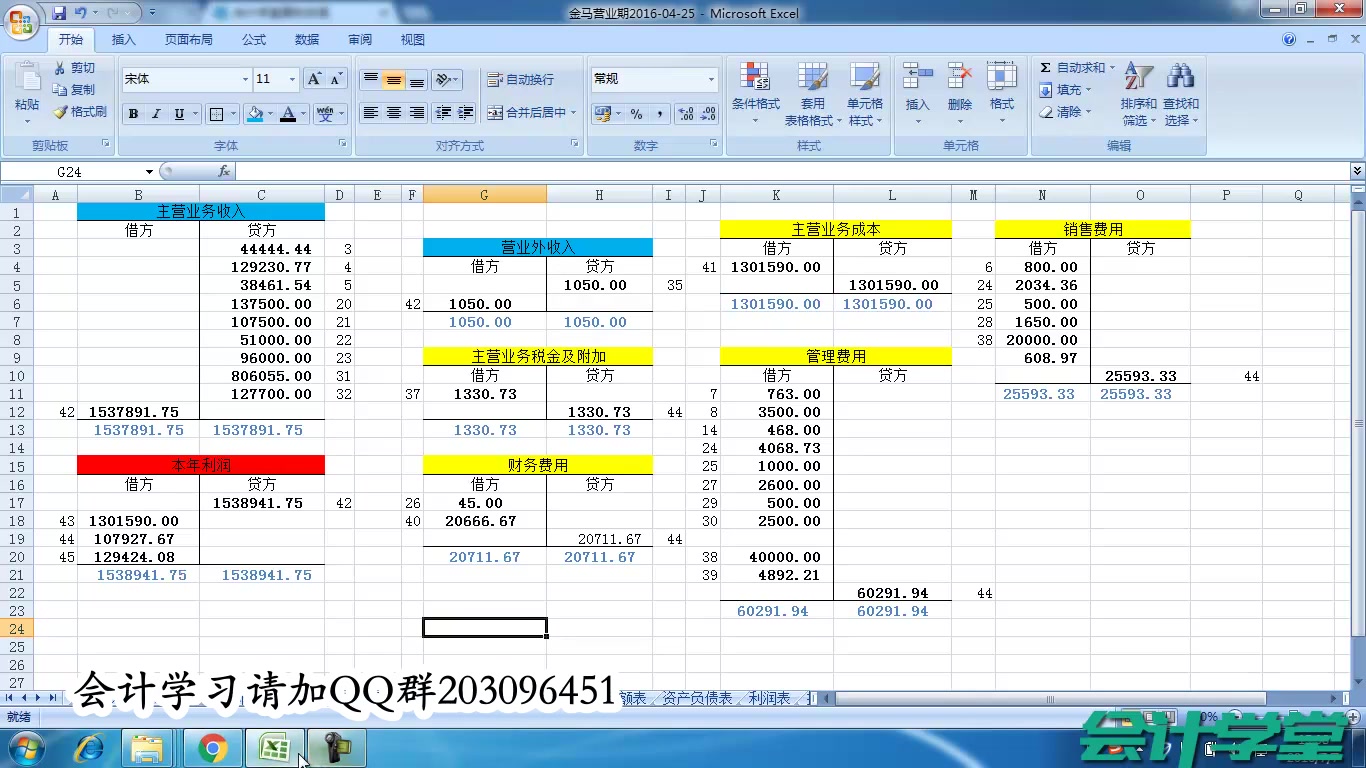Toggle bold formatting
Screen dimensions: 1366x768
[133, 114]
